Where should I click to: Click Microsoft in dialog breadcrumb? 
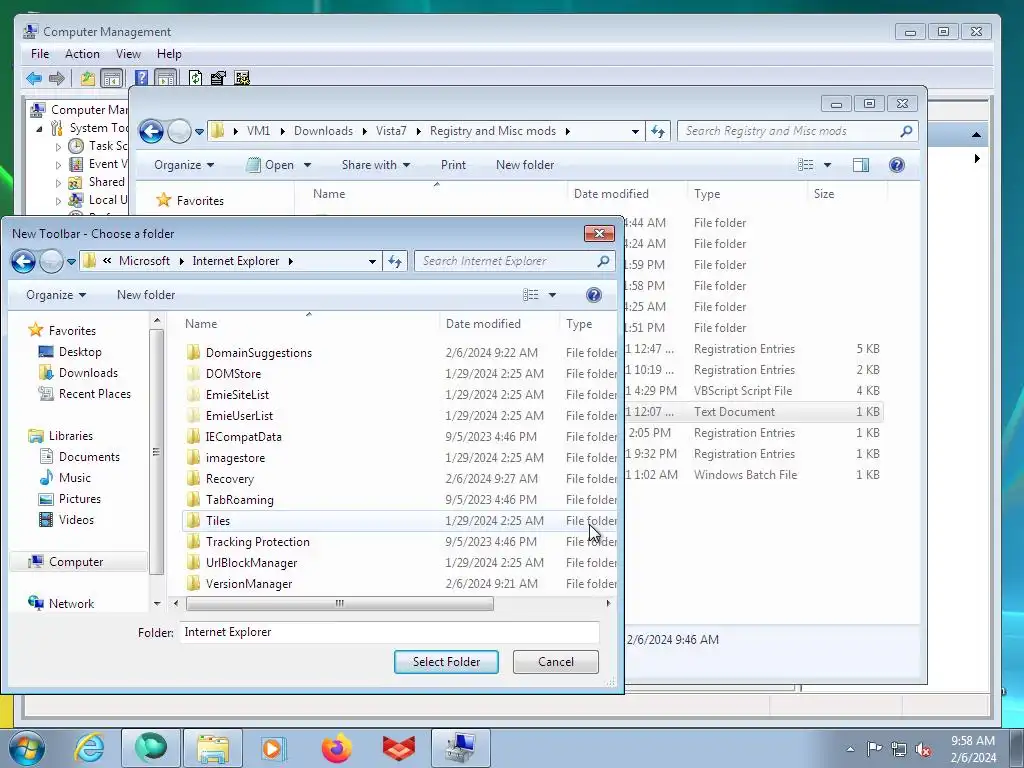point(144,261)
